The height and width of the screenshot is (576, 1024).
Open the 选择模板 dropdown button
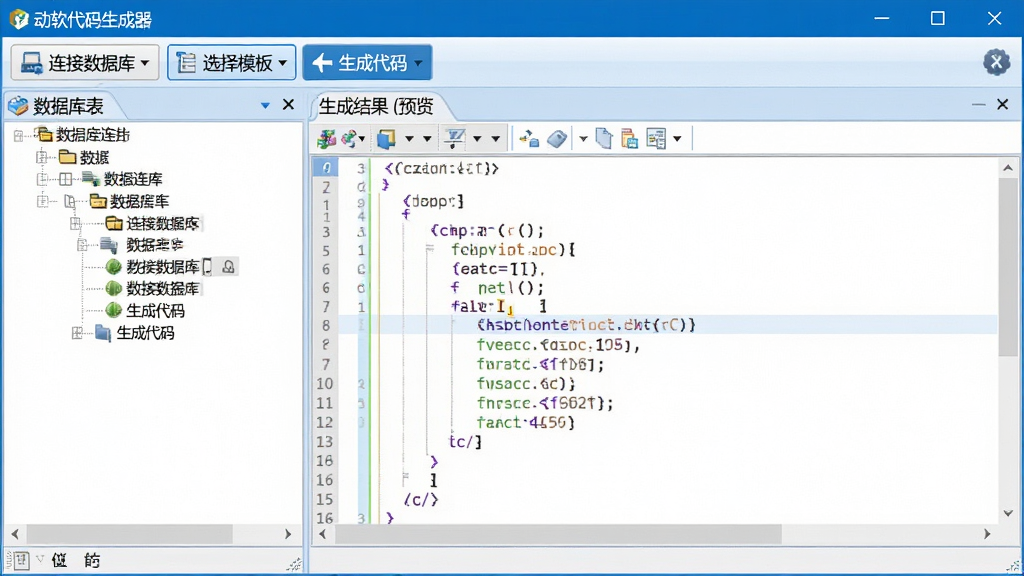pyautogui.click(x=231, y=63)
